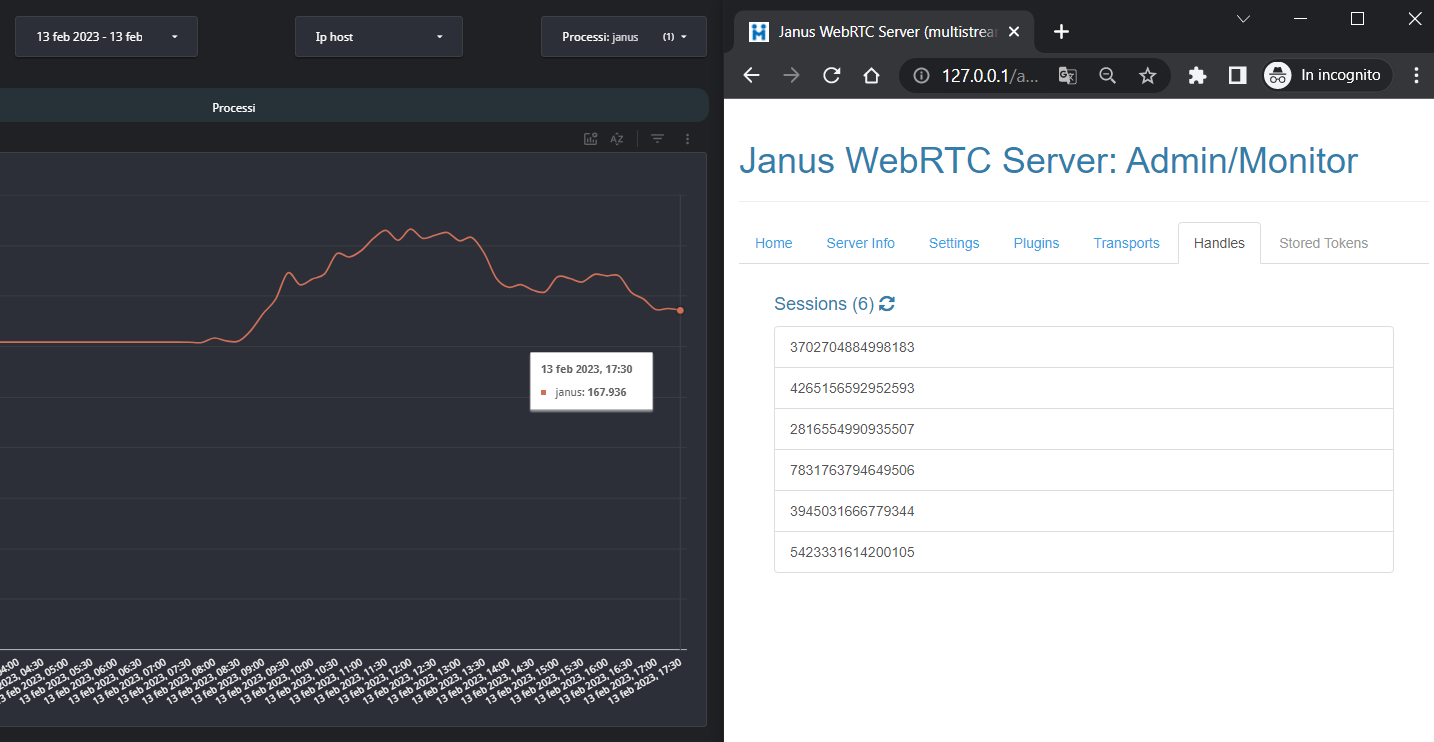Screen dimensions: 1434x742
Task: Open a new browser tab
Action: 1061,31
